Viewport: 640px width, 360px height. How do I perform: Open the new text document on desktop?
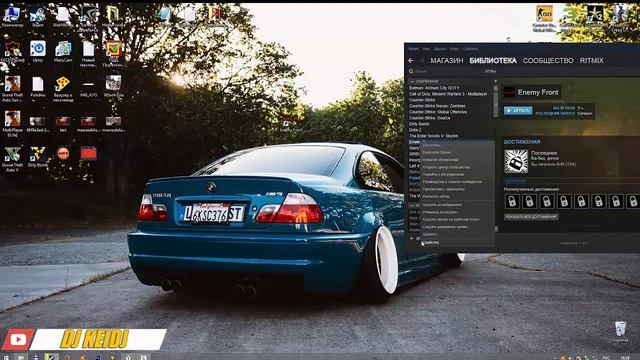tap(88, 53)
